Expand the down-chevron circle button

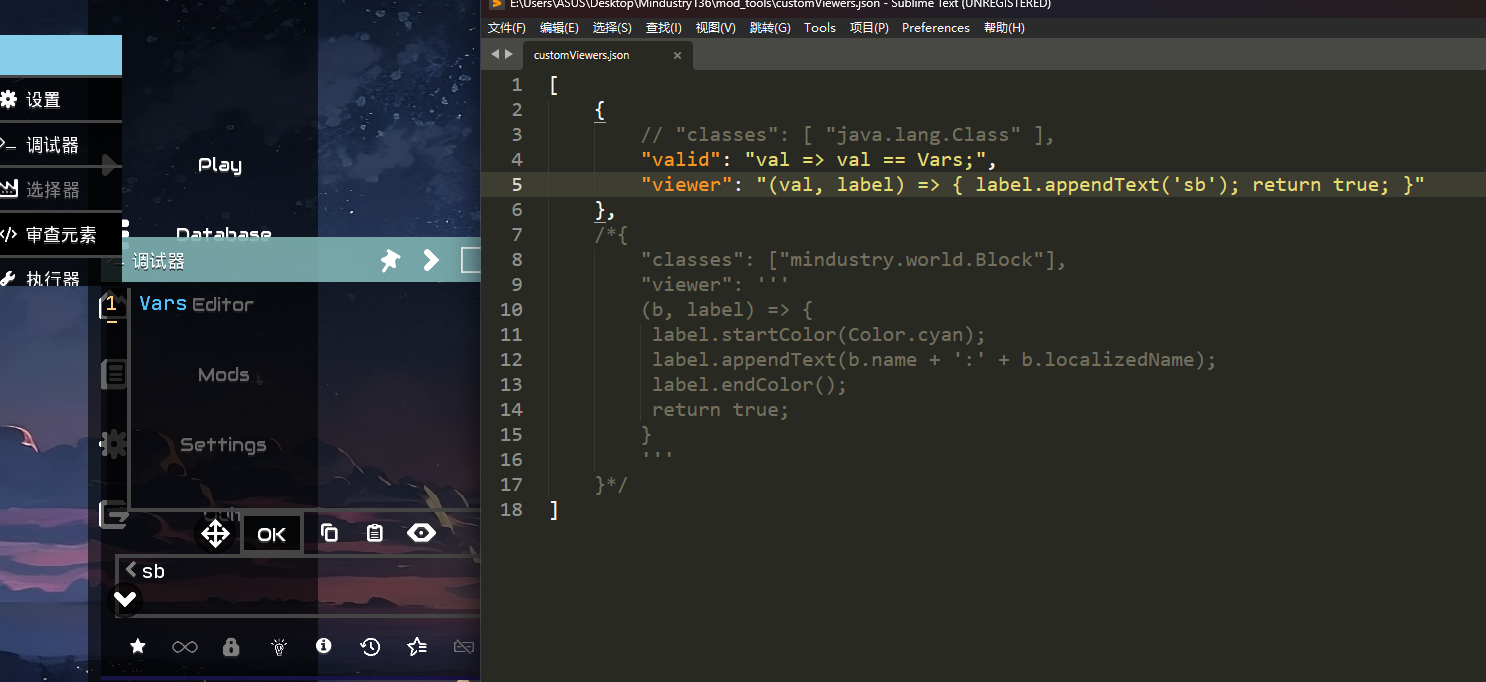(125, 599)
